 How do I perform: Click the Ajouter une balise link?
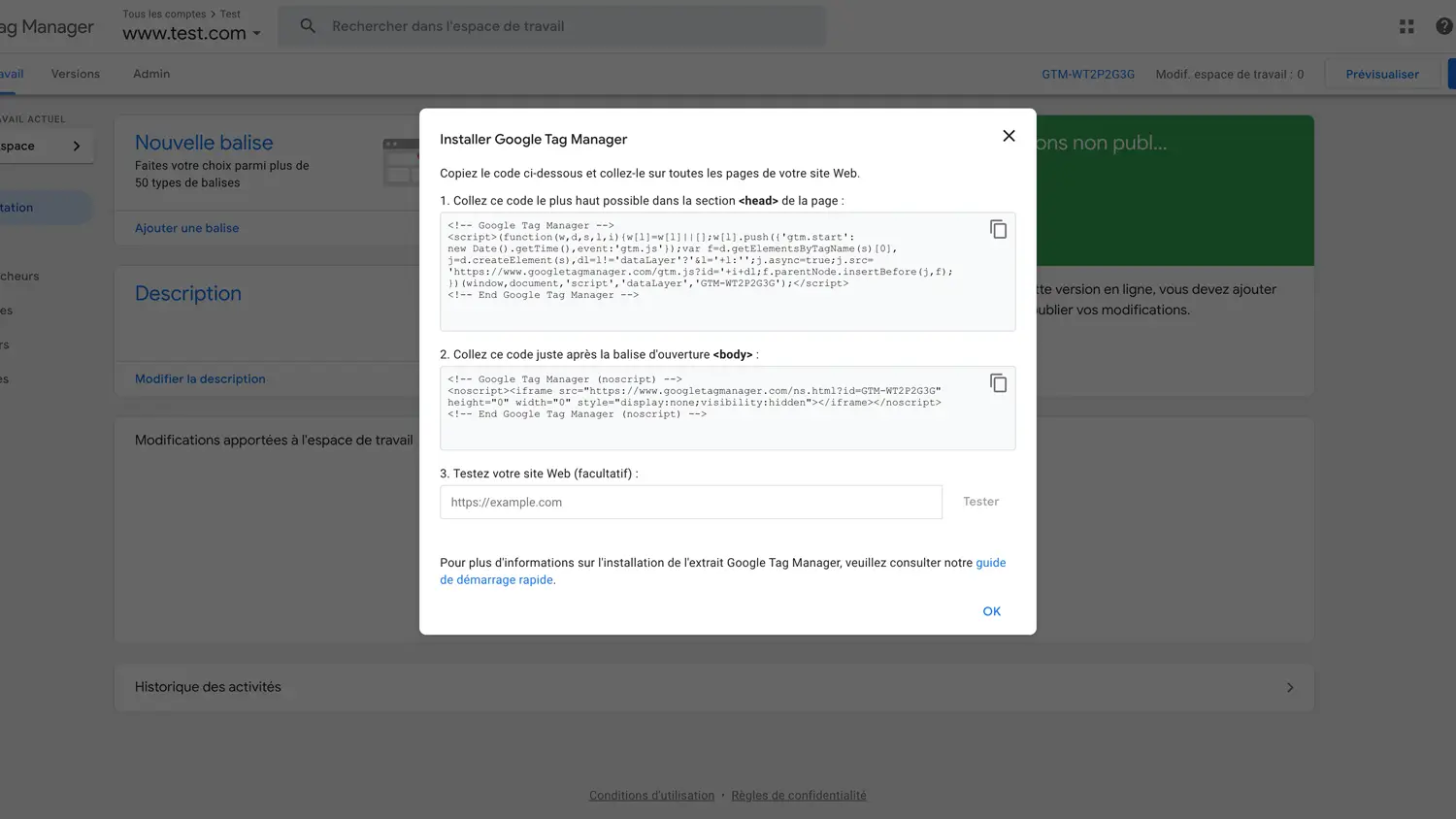[x=186, y=228]
